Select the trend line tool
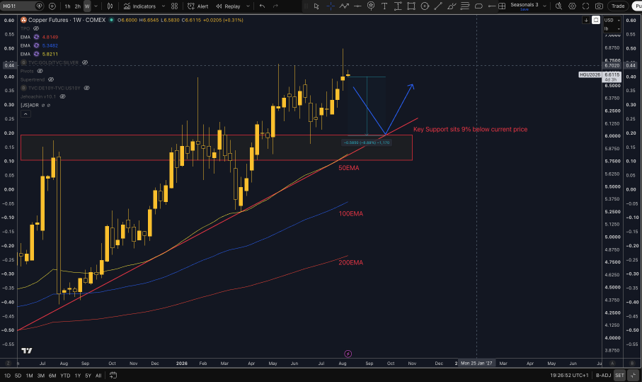This screenshot has width=642, height=382. point(438,6)
